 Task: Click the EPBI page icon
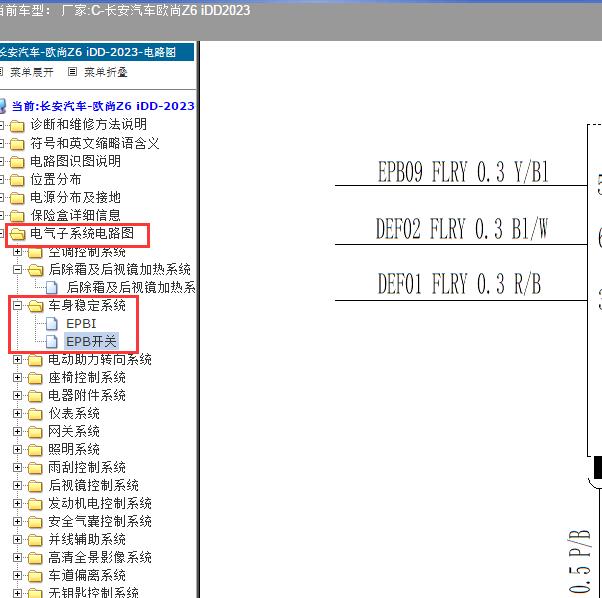pos(51,324)
